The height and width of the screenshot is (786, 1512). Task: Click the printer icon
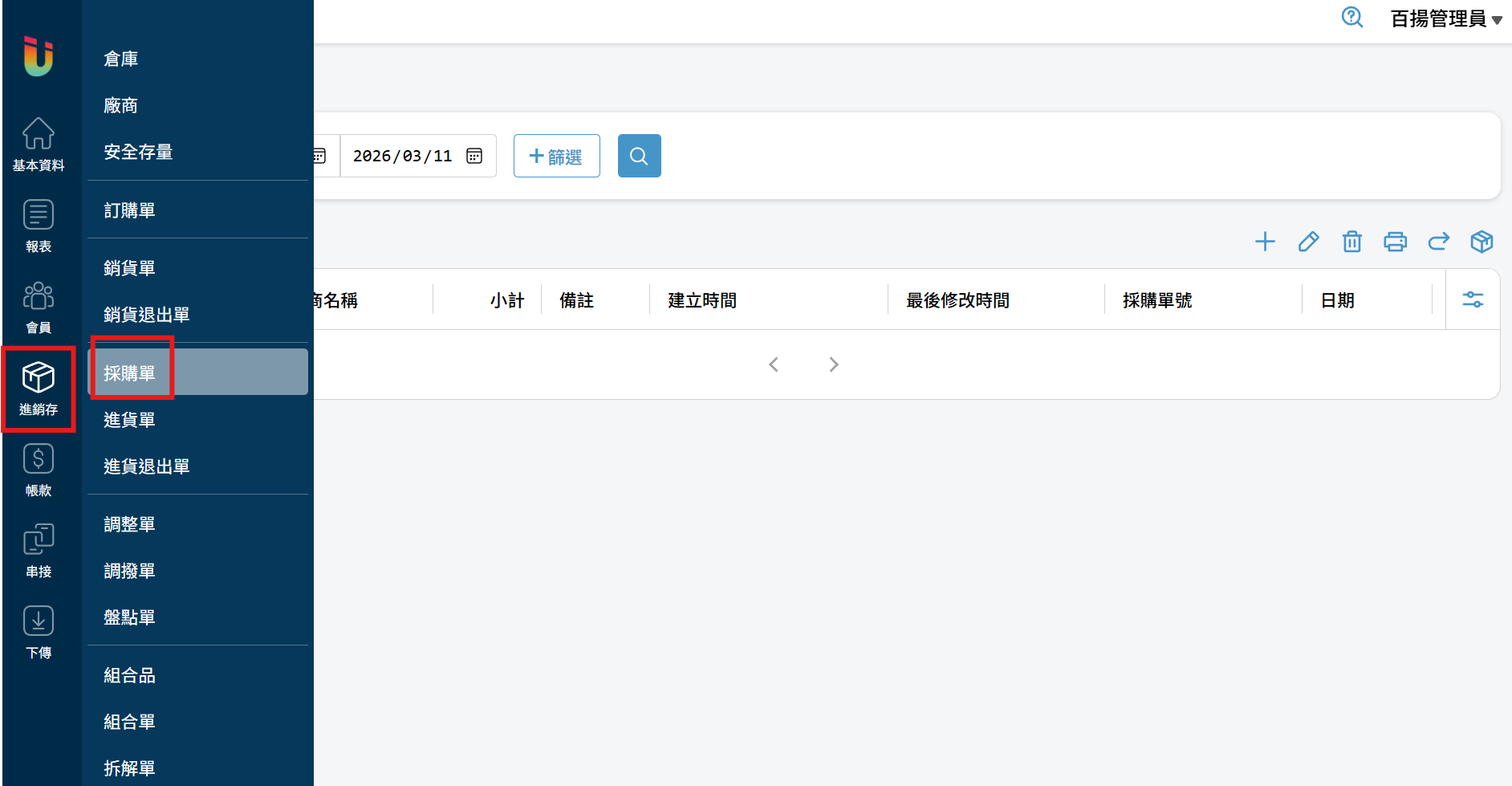coord(1395,242)
